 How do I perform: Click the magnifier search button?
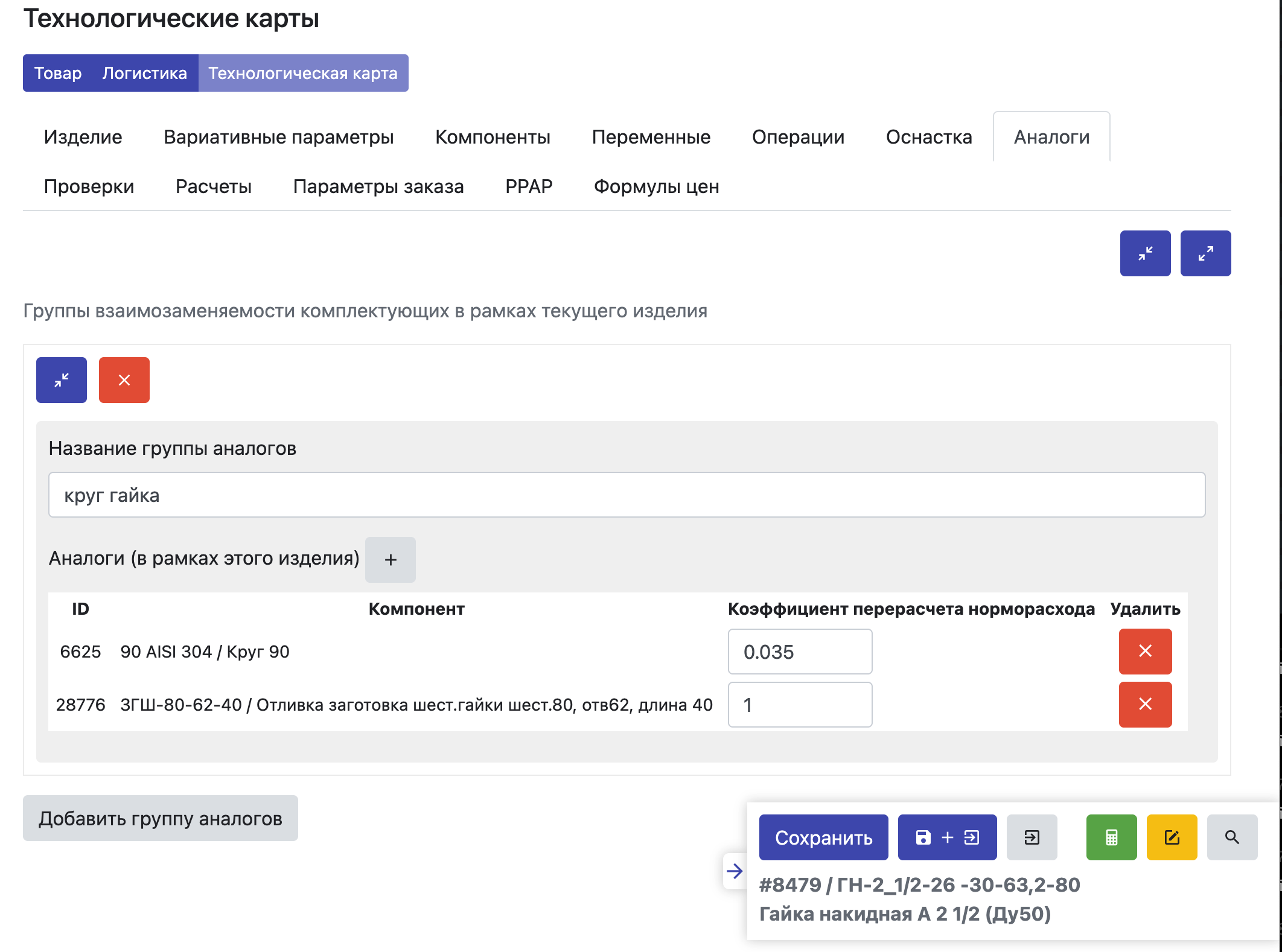click(x=1232, y=837)
